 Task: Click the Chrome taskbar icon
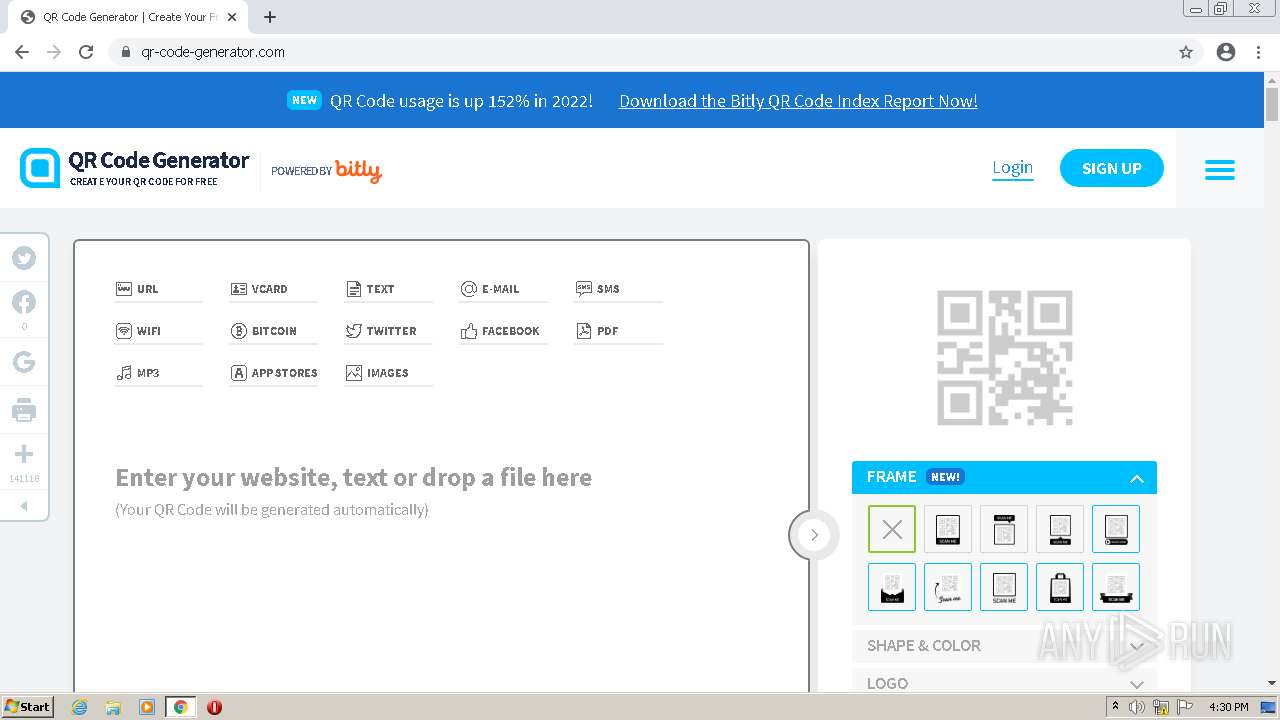pyautogui.click(x=180, y=707)
